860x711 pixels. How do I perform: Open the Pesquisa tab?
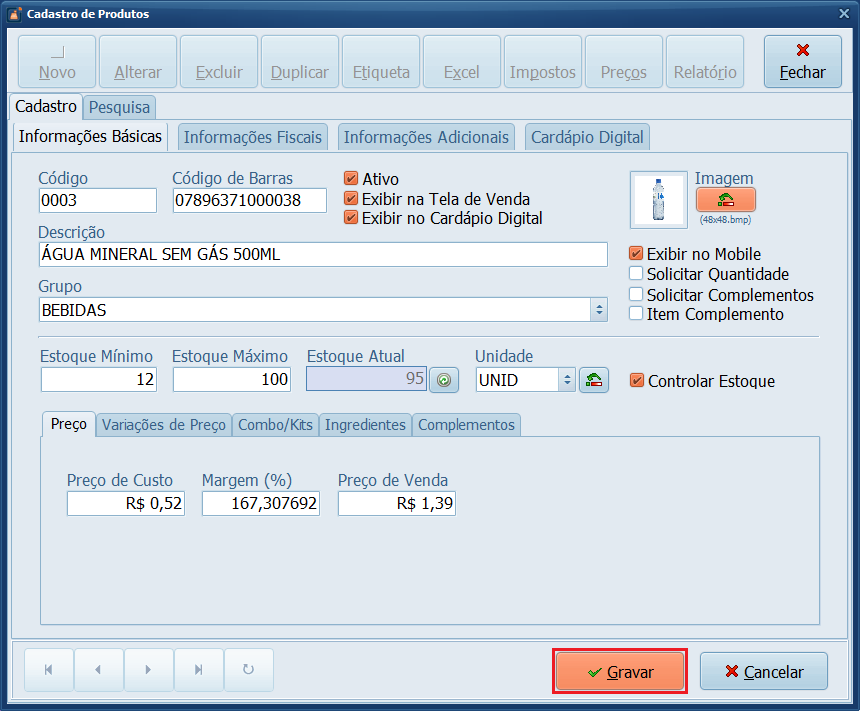pyautogui.click(x=119, y=107)
